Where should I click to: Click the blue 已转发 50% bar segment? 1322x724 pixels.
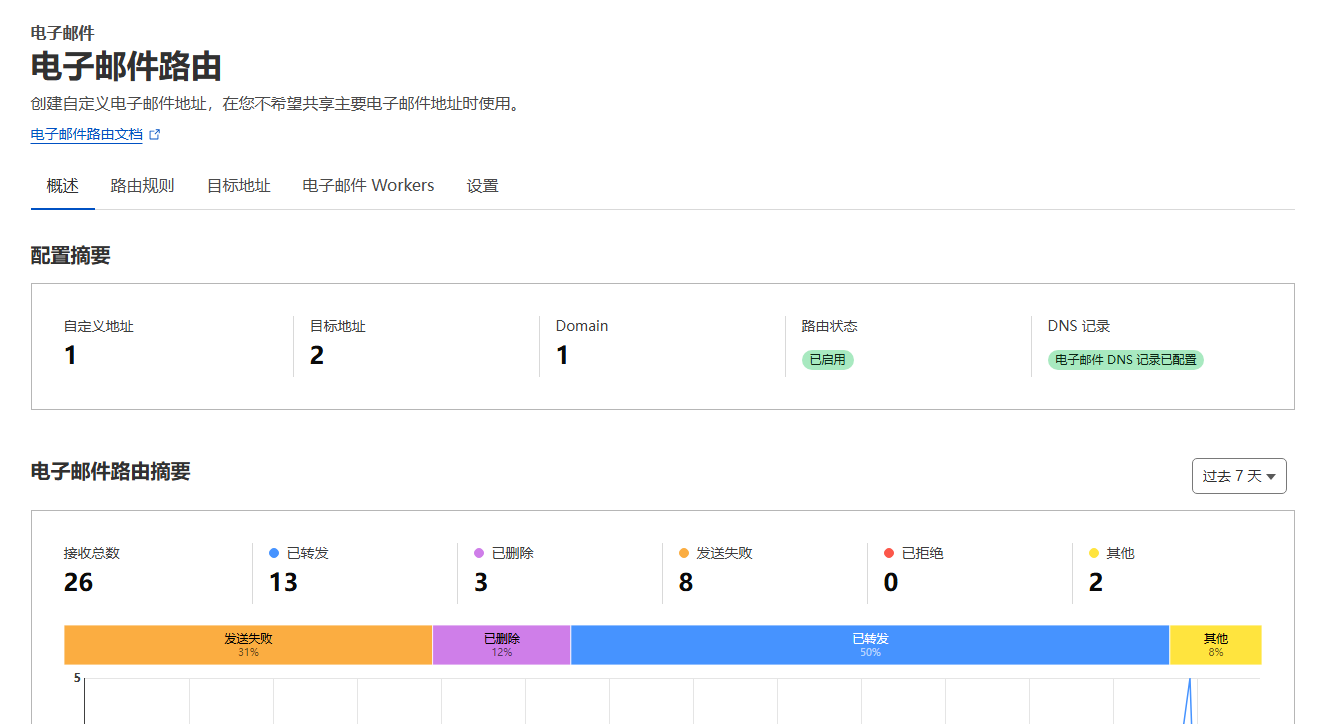click(x=870, y=645)
